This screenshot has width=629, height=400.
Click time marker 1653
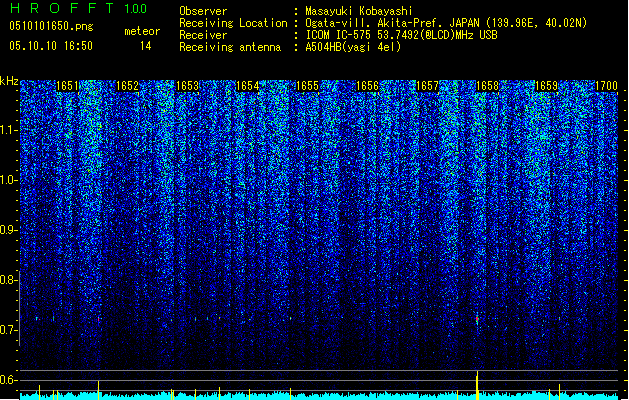pos(187,86)
